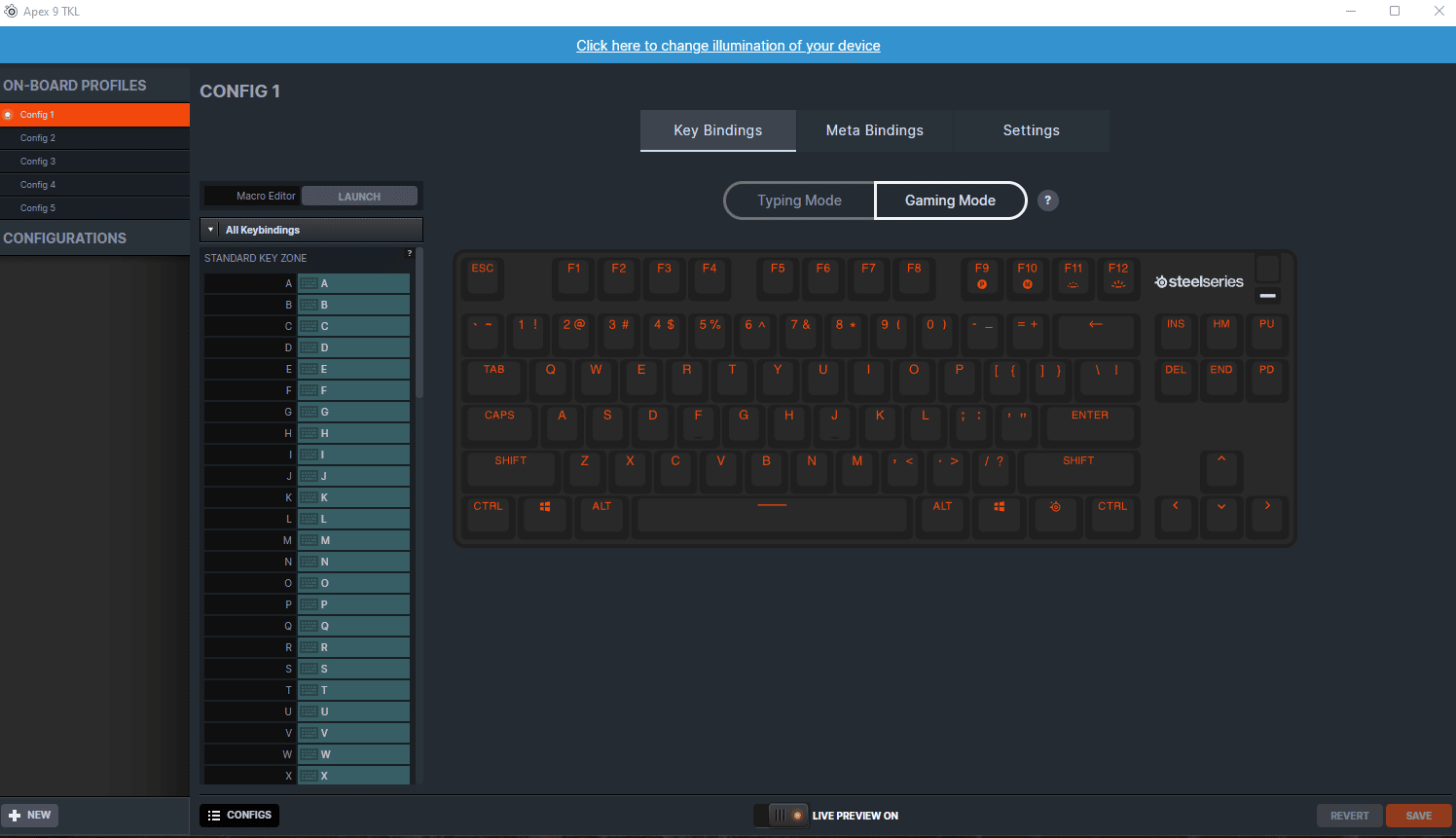The image size is (1456, 838).
Task: Launch the Macro Editor
Action: tap(359, 197)
